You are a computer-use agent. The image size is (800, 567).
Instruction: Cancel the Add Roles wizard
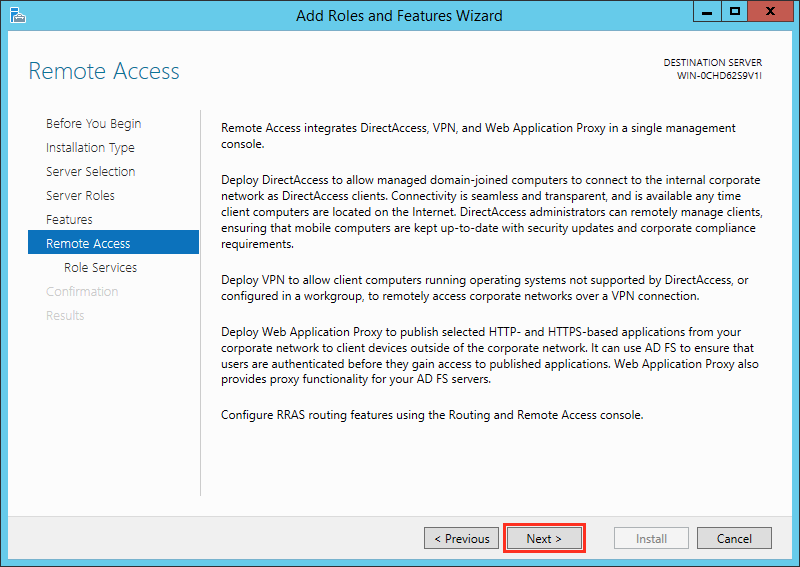[x=734, y=538]
